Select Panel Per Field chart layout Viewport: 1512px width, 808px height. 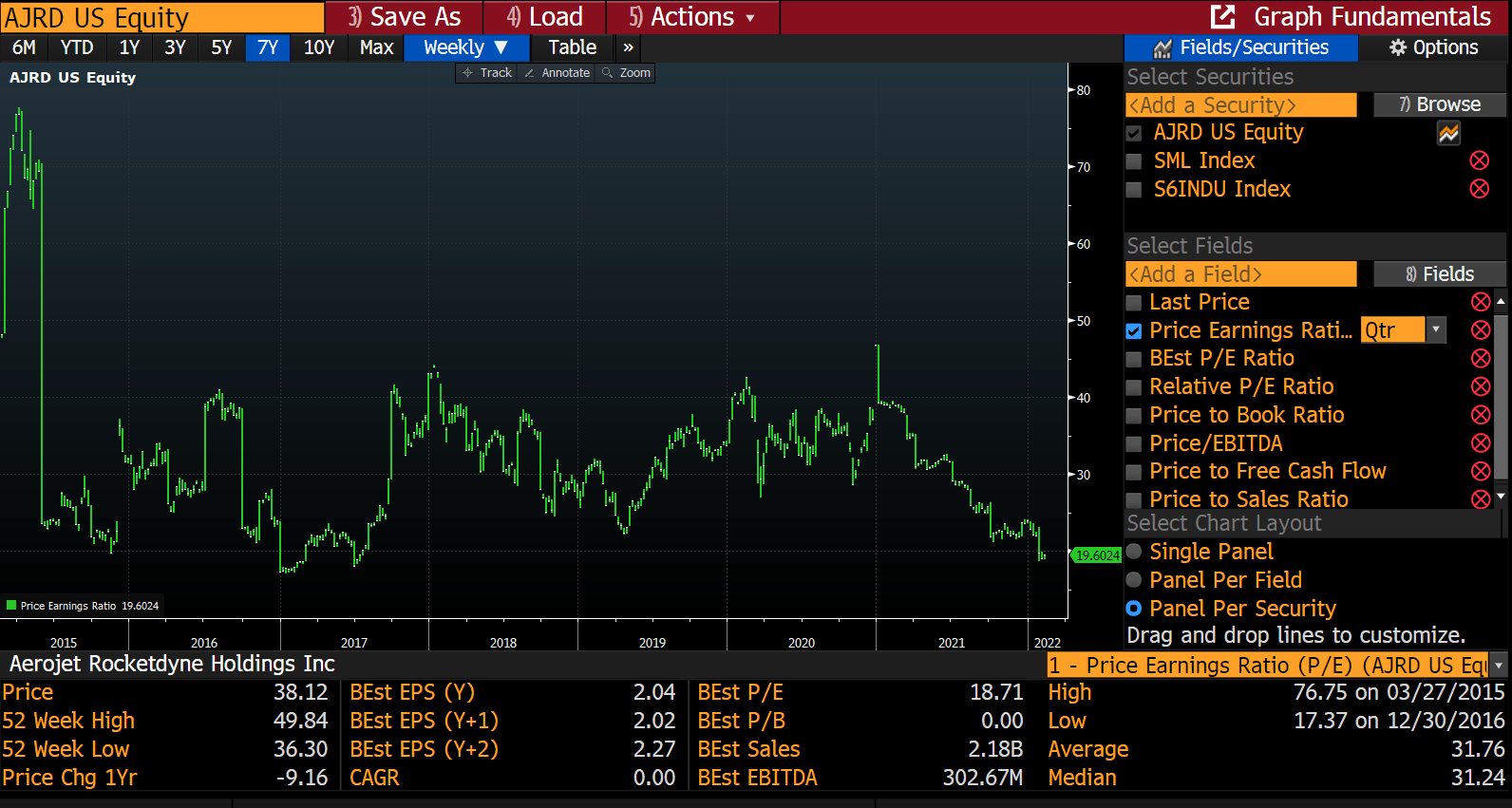click(x=1134, y=580)
